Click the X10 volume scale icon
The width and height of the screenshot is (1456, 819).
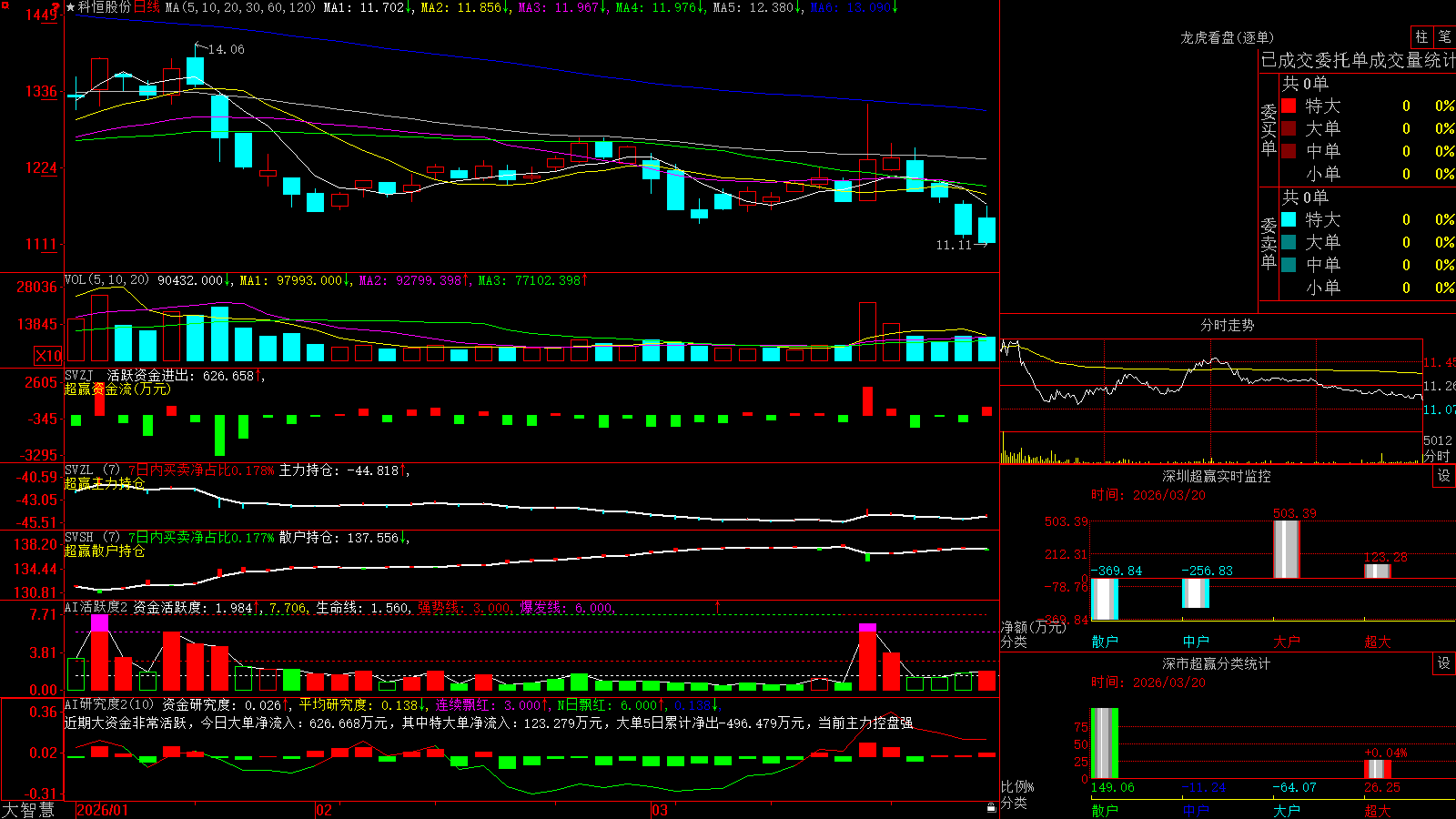pyautogui.click(x=48, y=356)
